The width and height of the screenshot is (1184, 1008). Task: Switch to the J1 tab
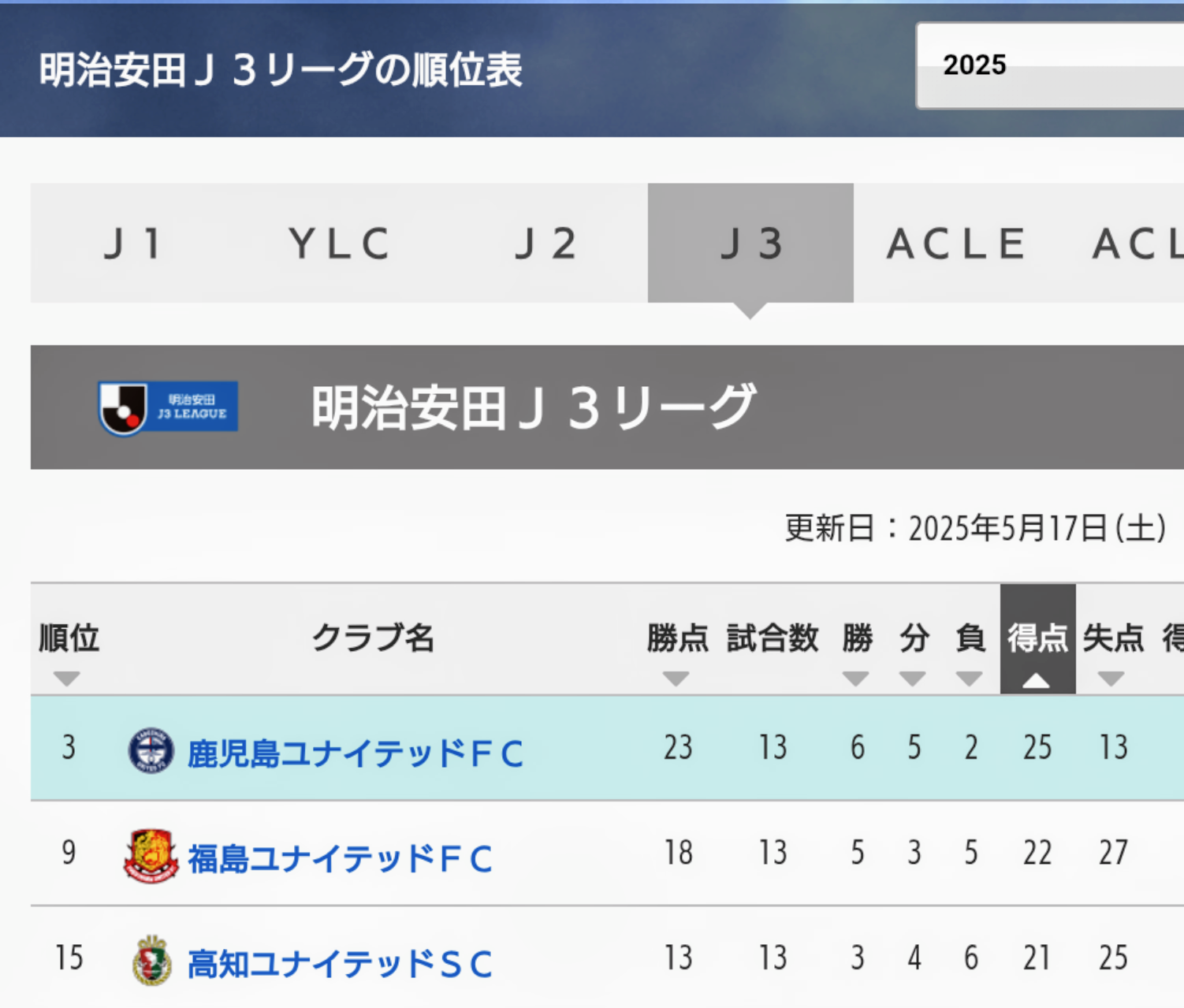[133, 243]
